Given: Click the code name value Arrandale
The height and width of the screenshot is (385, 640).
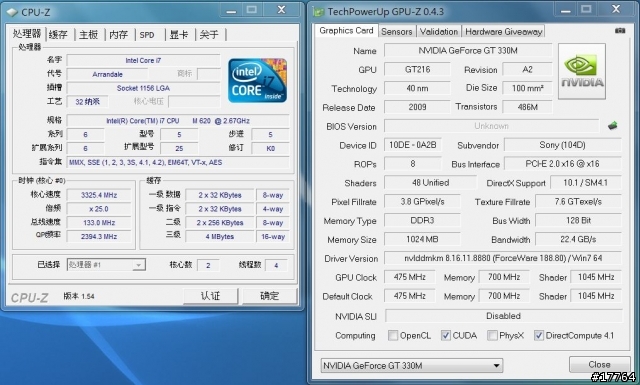Looking at the screenshot, I should coord(107,74).
